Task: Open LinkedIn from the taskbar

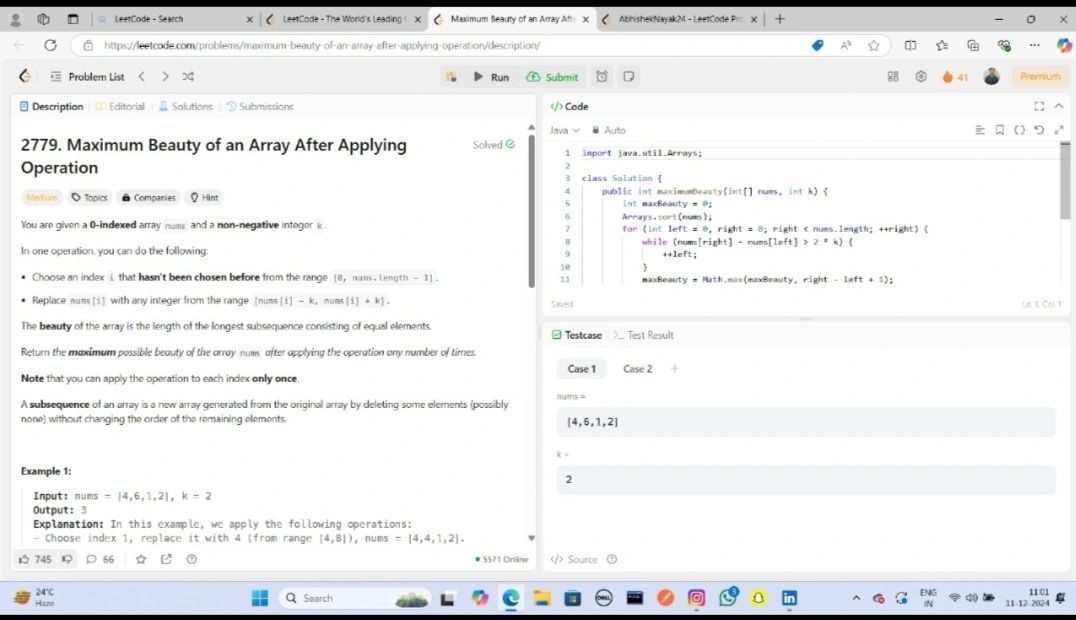Action: coord(789,598)
